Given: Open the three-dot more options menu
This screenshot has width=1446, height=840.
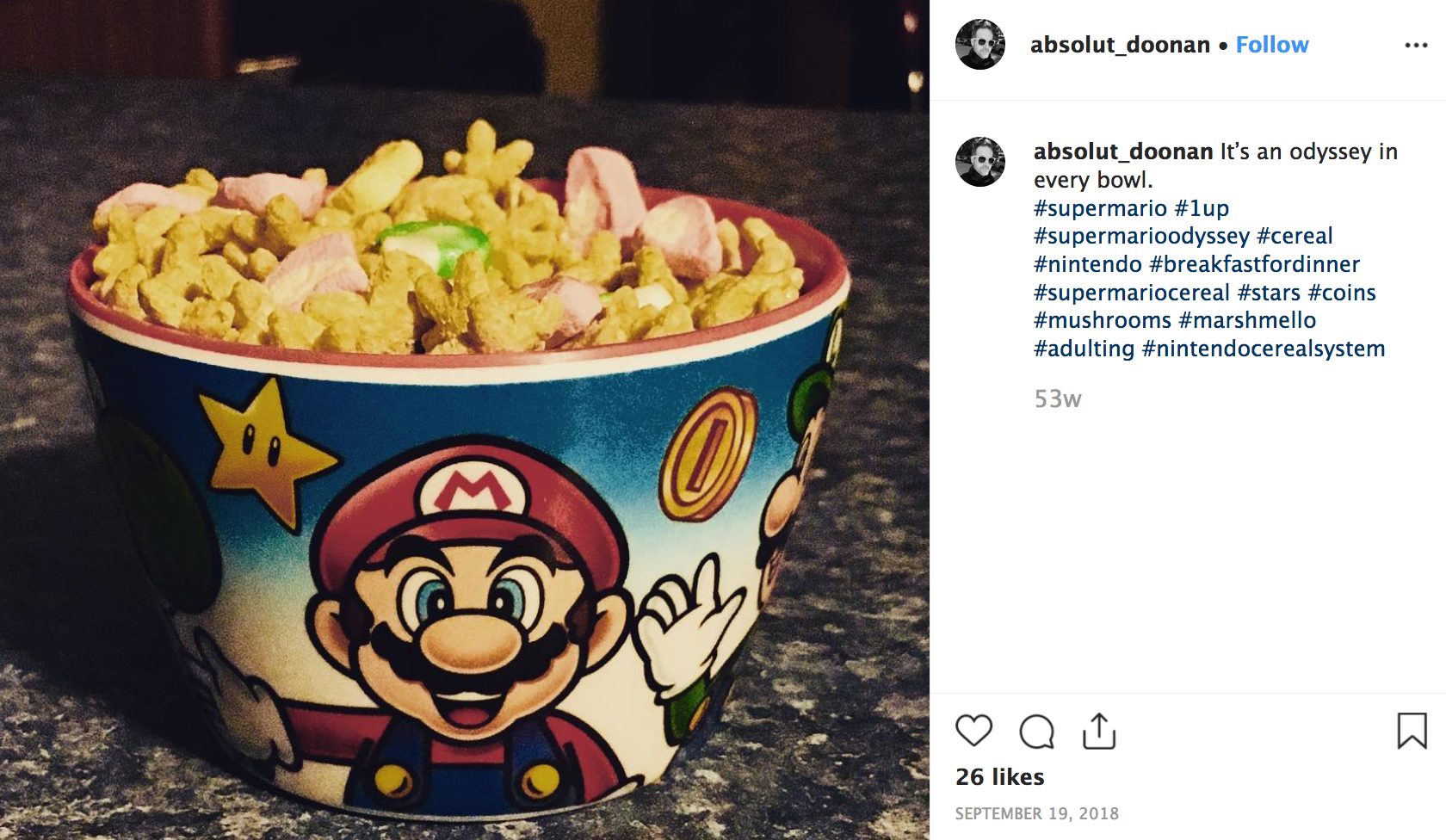Looking at the screenshot, I should click(x=1416, y=45).
